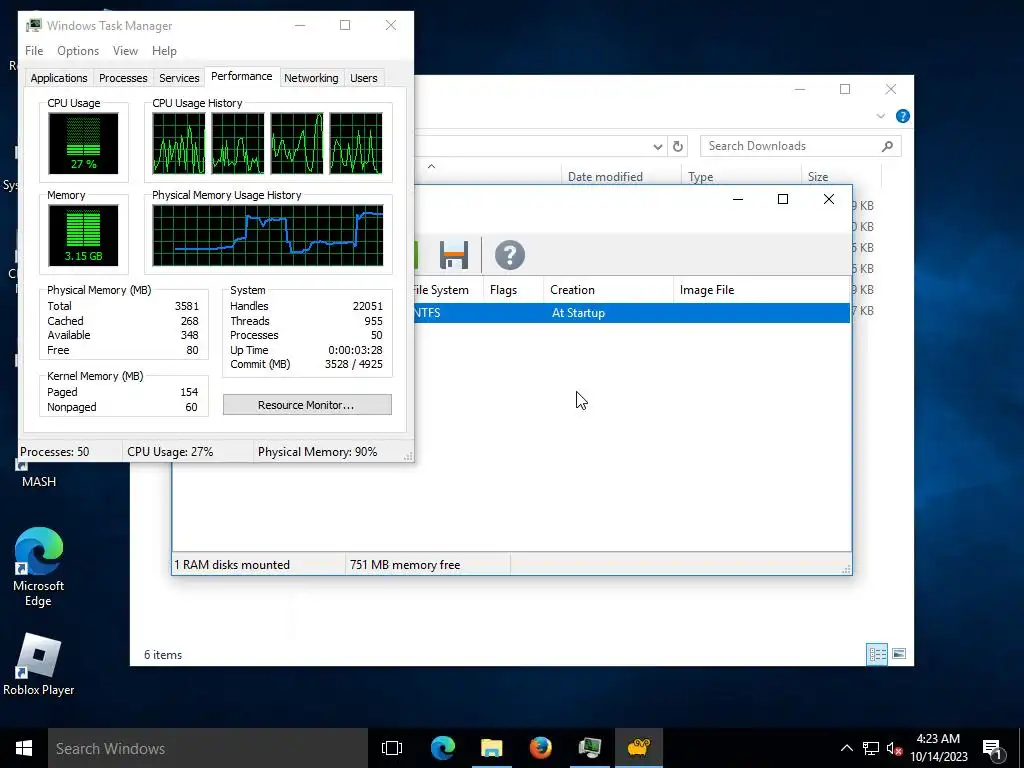1024x768 pixels.
Task: Click '751 MB memory free' status text
Action: [405, 565]
